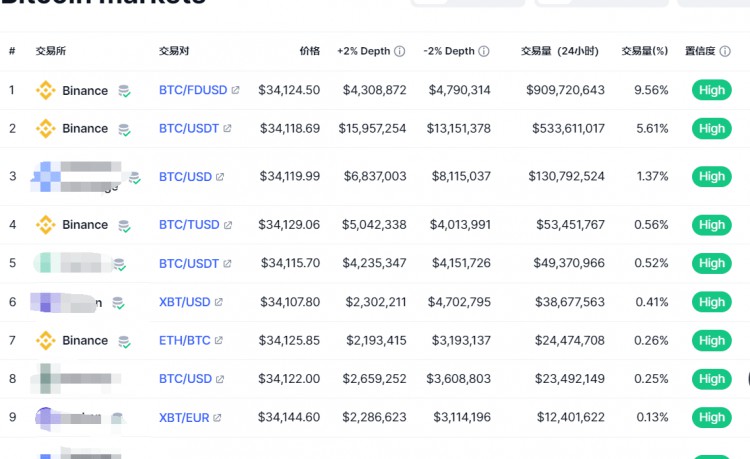This screenshot has width=750, height=459.
Task: Click the High badge in row 9
Action: tap(712, 418)
